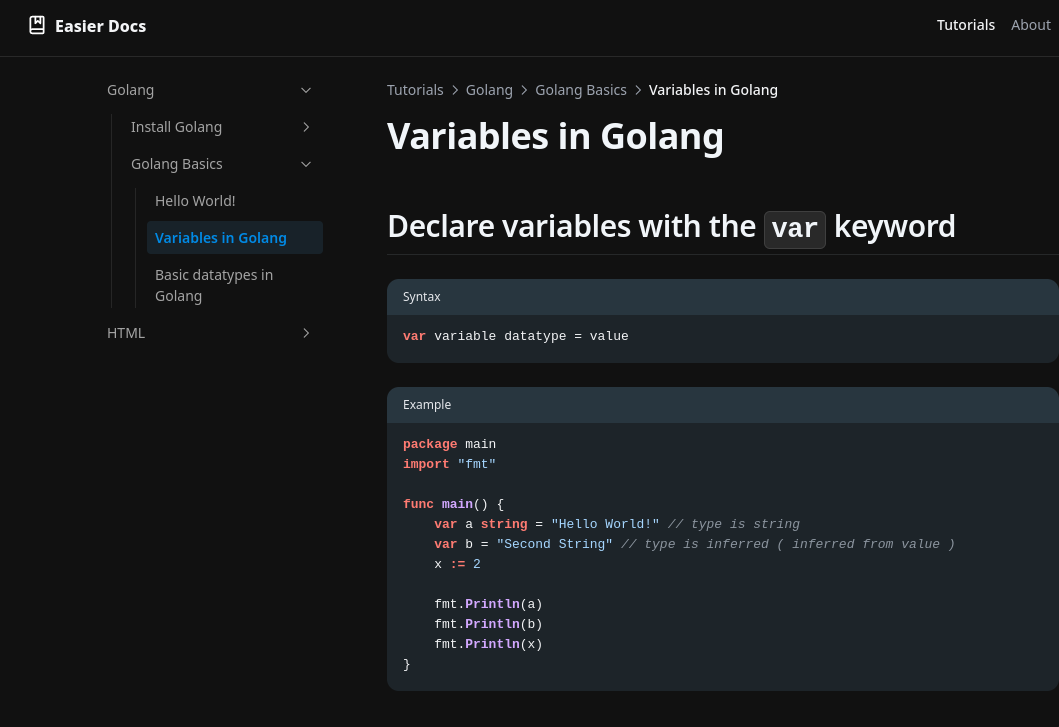Open the Easier Docs home link
This screenshot has height=727, width=1059.
pos(100,26)
